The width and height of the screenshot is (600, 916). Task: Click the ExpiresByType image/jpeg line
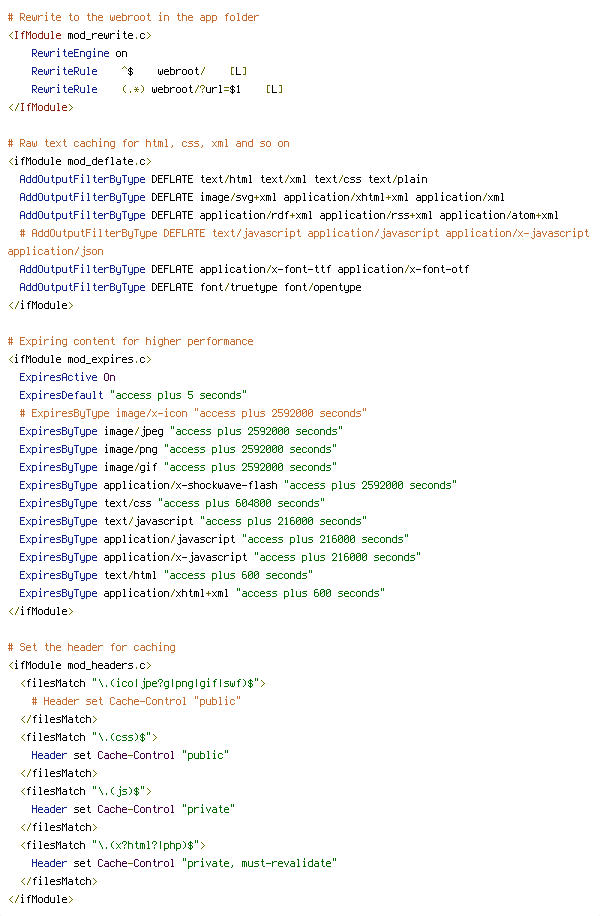click(x=181, y=431)
